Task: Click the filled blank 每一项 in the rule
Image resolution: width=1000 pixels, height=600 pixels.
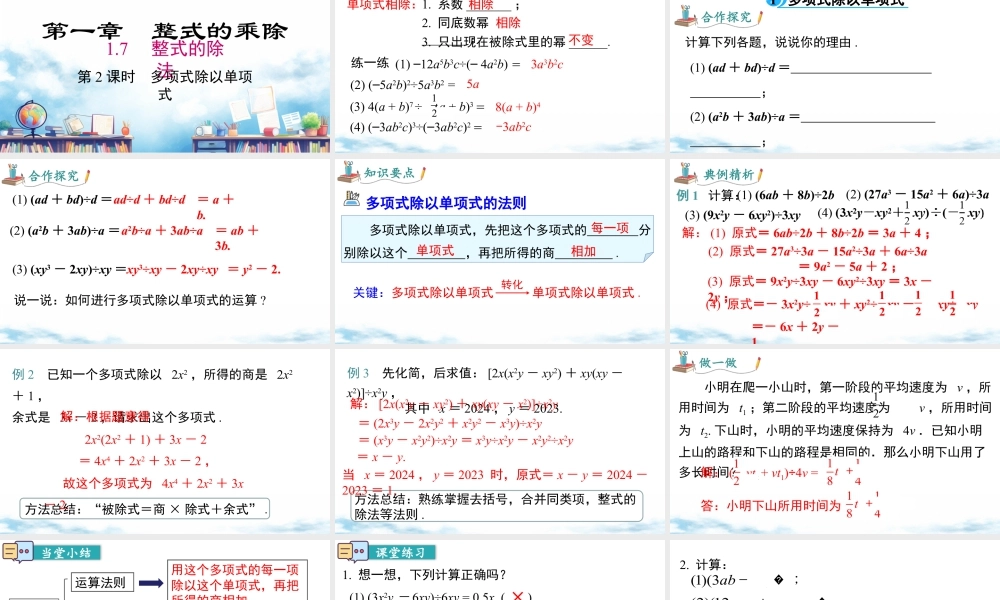Action: click(x=610, y=228)
